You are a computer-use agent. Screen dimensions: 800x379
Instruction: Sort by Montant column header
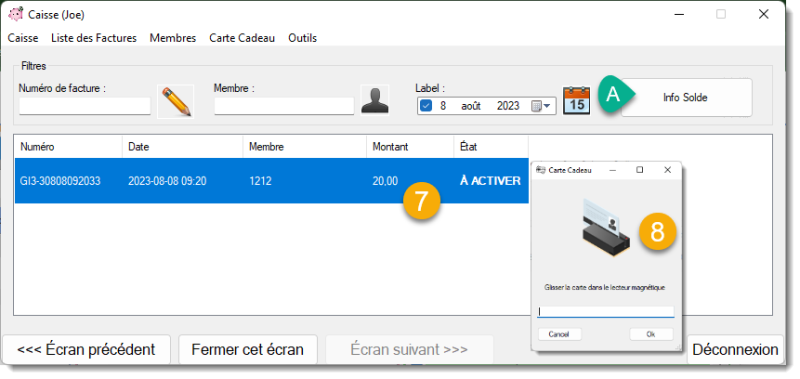point(410,147)
